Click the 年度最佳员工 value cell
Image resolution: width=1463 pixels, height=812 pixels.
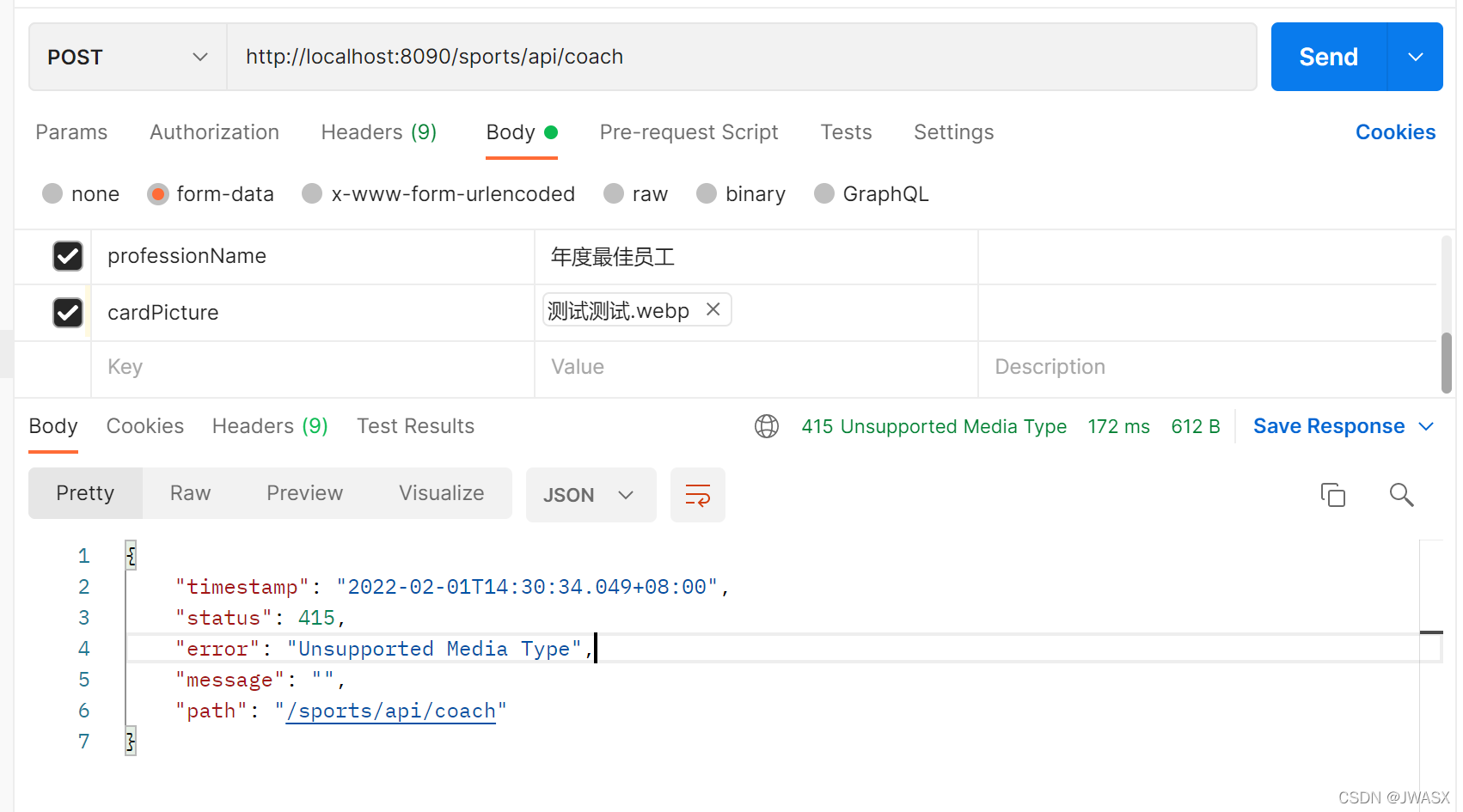pyautogui.click(x=756, y=256)
